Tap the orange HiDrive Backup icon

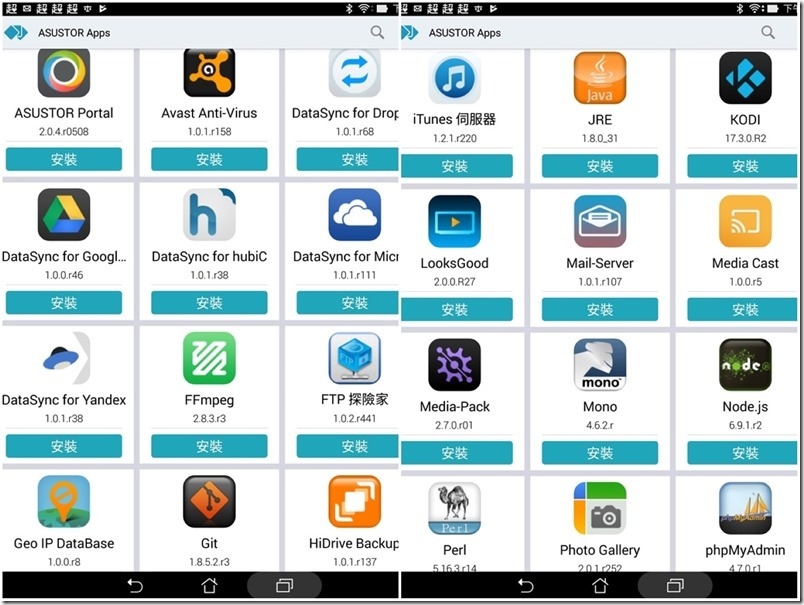click(355, 501)
